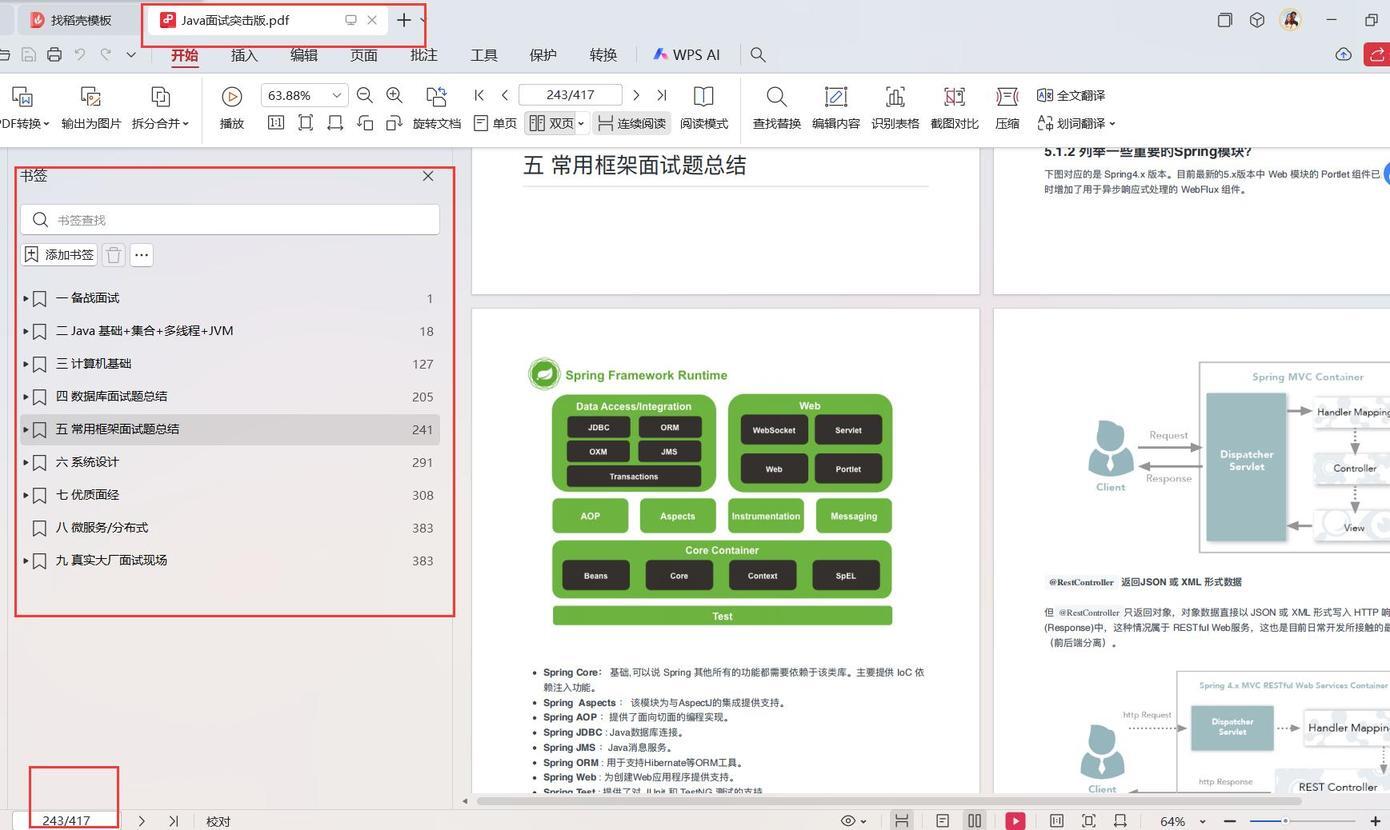Switch to 保护 ribbon tab
Image resolution: width=1390 pixels, height=830 pixels.
pyautogui.click(x=543, y=55)
